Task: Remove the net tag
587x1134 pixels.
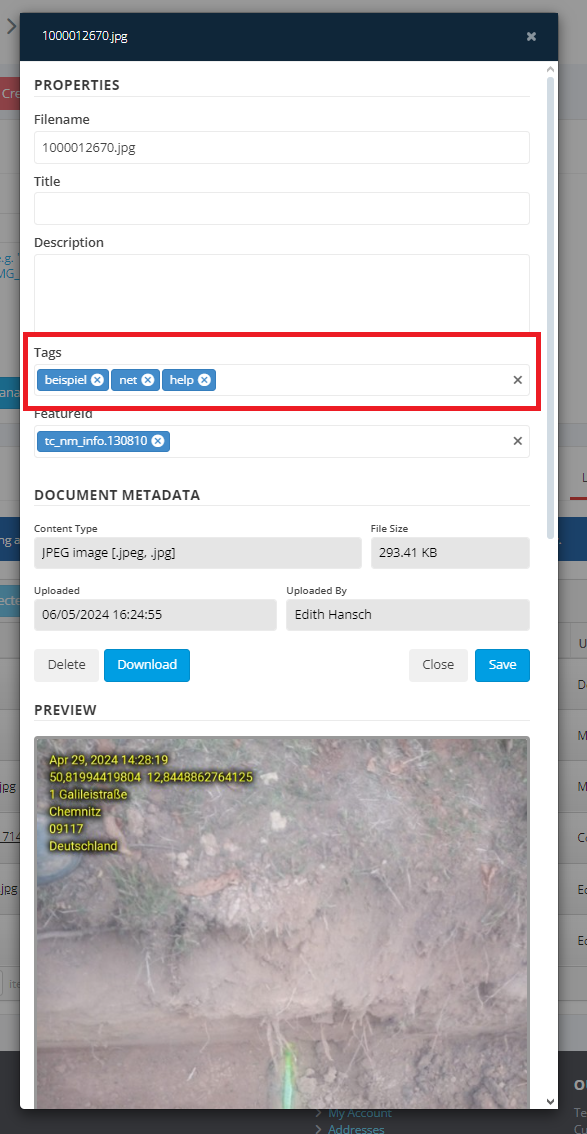Action: pyautogui.click(x=147, y=380)
